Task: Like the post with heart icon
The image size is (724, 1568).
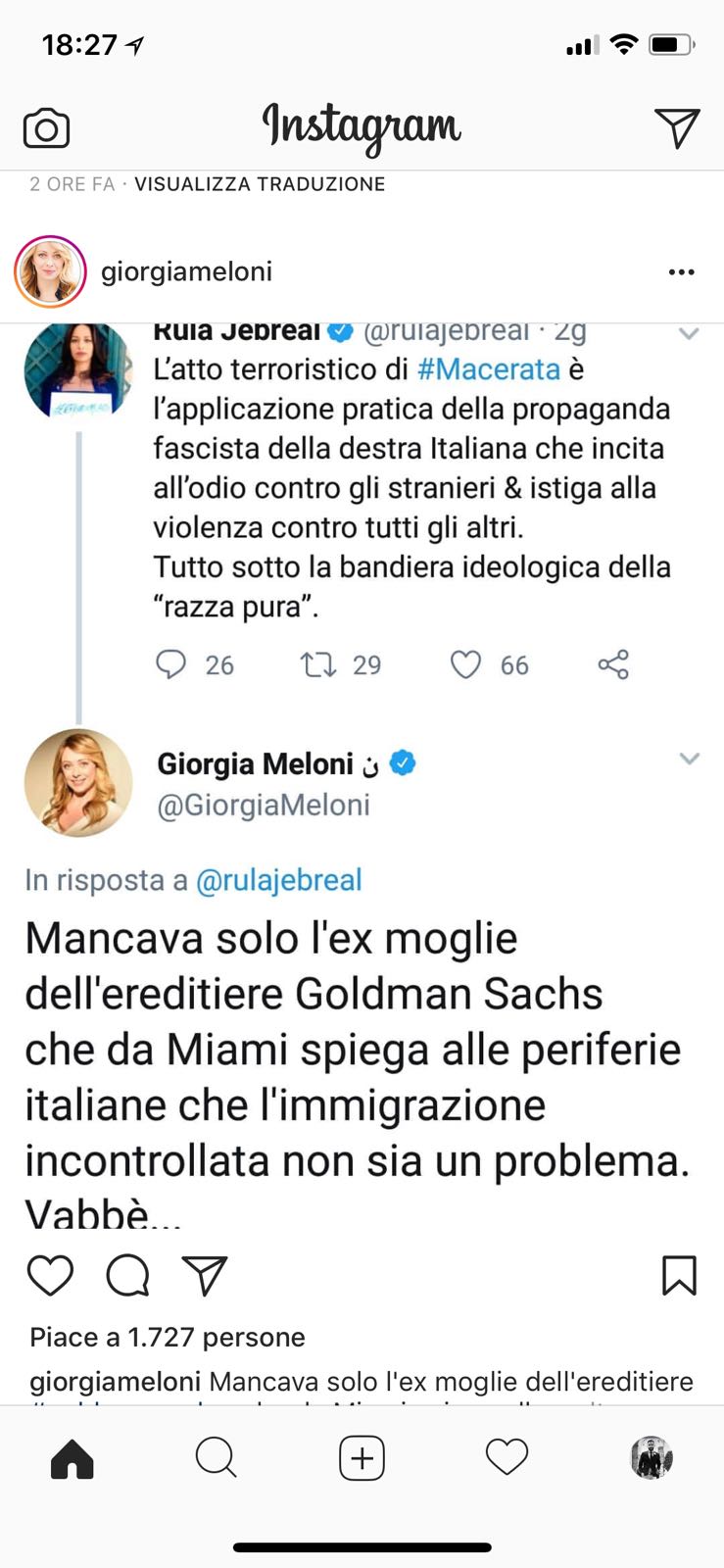Action: [x=50, y=1275]
